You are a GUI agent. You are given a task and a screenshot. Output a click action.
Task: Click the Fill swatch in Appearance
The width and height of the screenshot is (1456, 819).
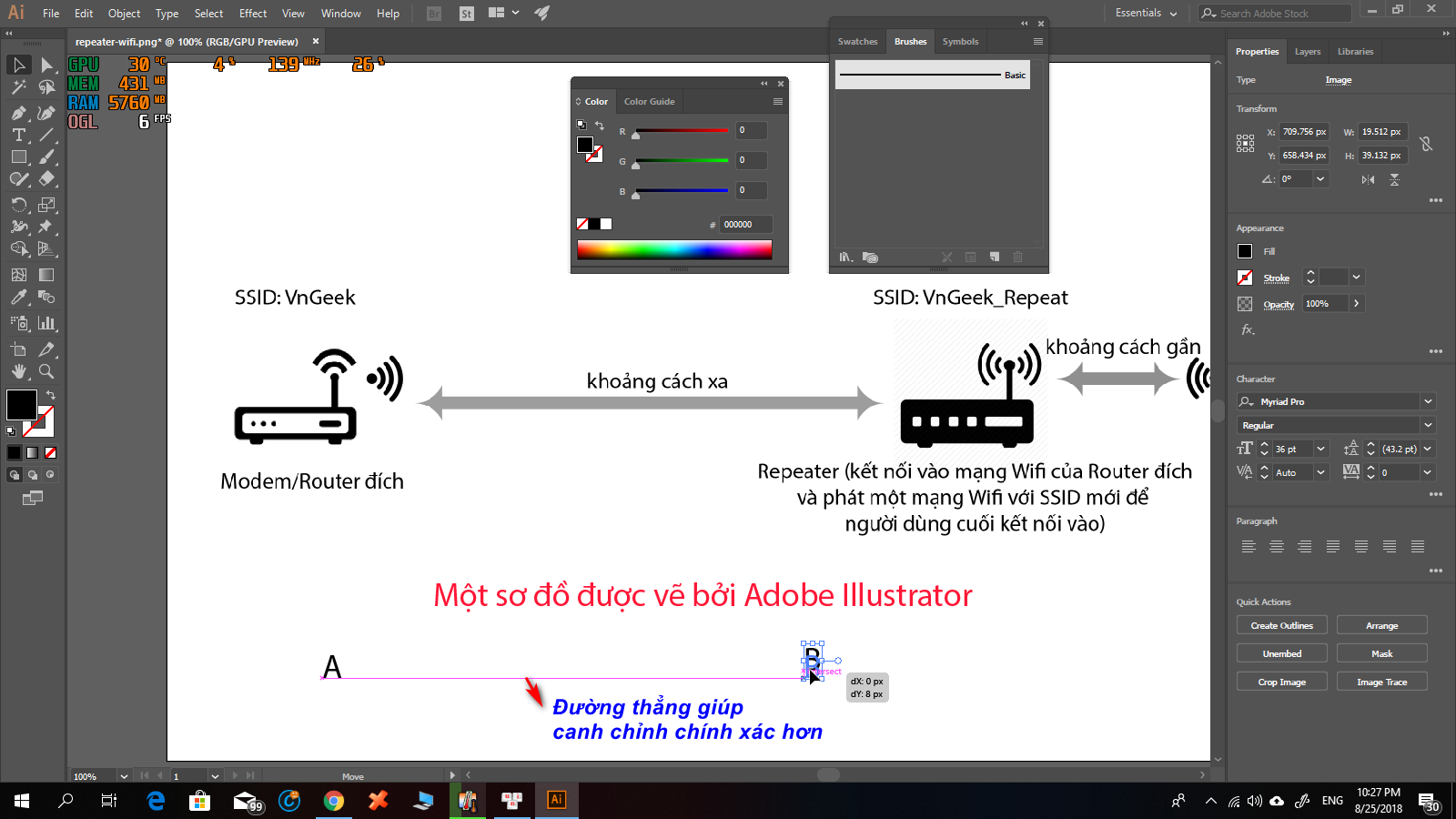[1245, 251]
